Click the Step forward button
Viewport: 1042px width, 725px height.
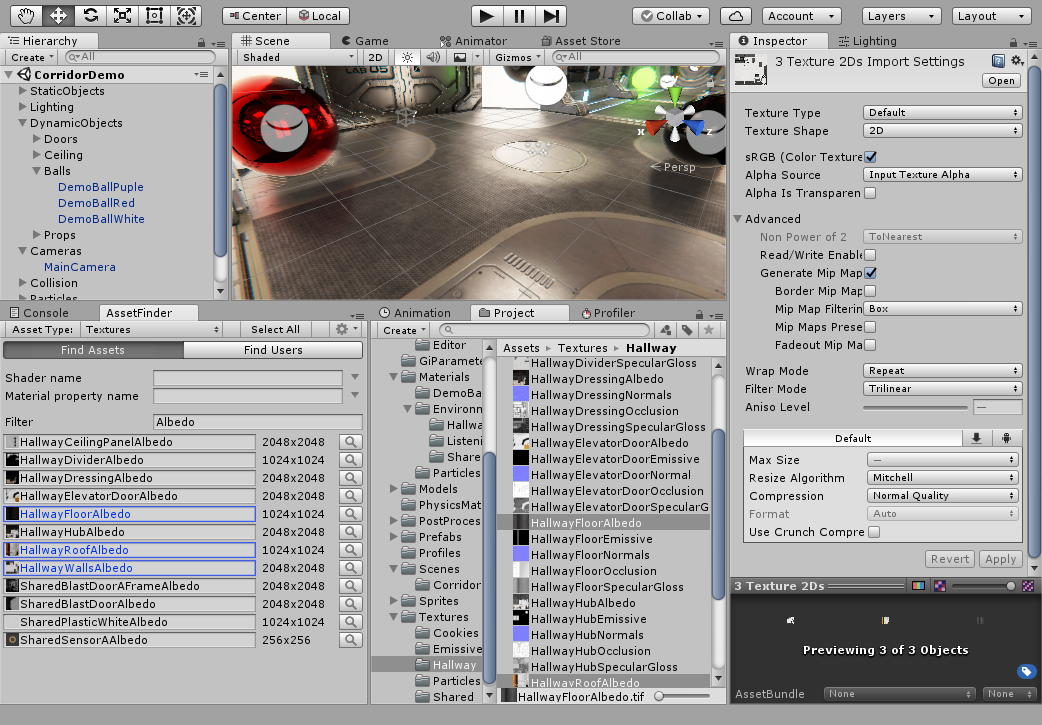(x=550, y=16)
